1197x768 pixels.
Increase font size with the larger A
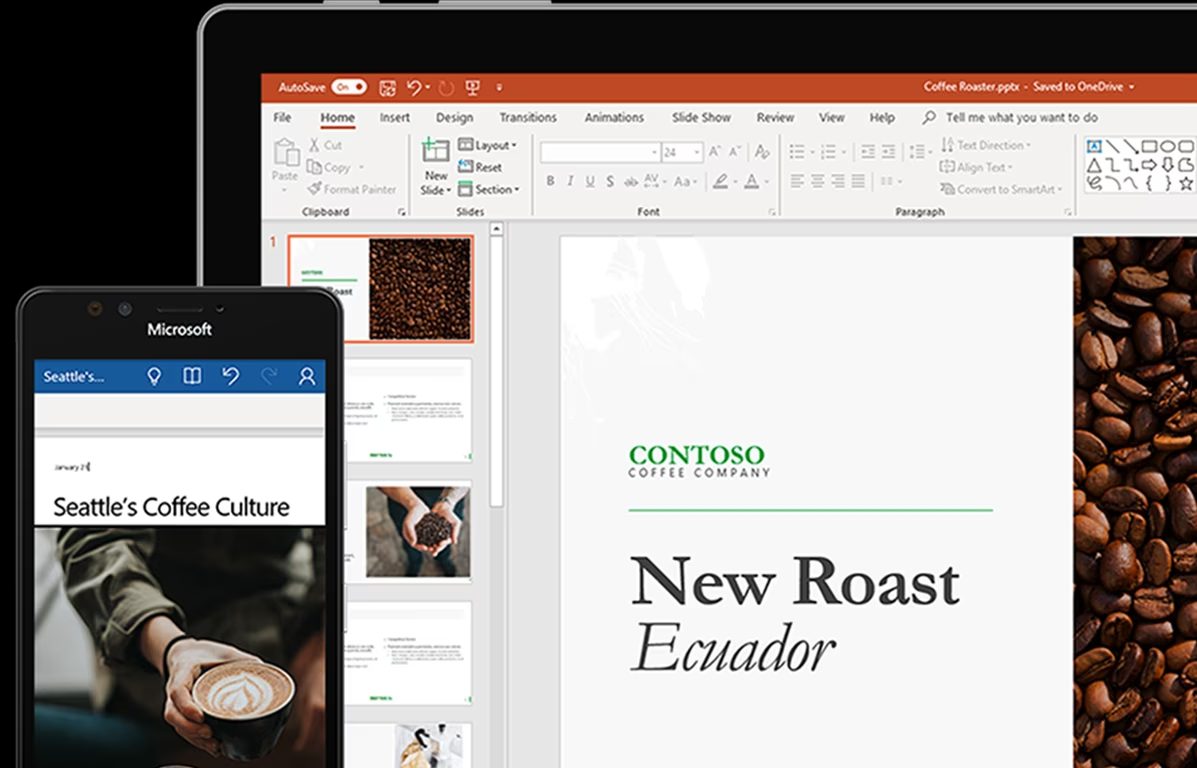point(715,152)
